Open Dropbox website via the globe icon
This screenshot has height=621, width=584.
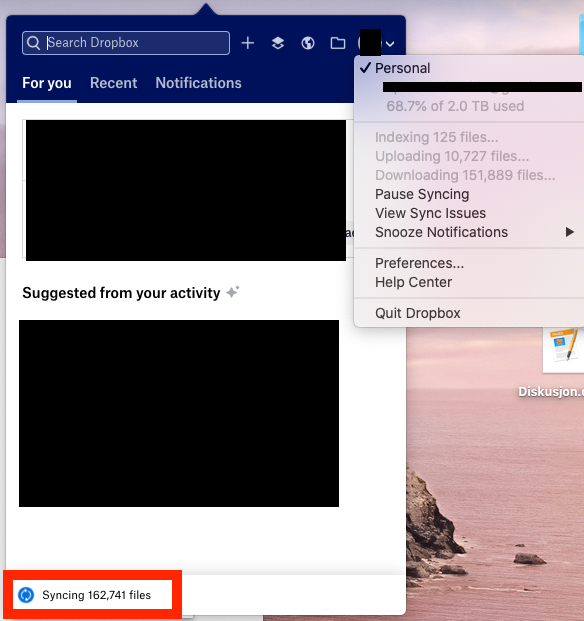coord(308,43)
